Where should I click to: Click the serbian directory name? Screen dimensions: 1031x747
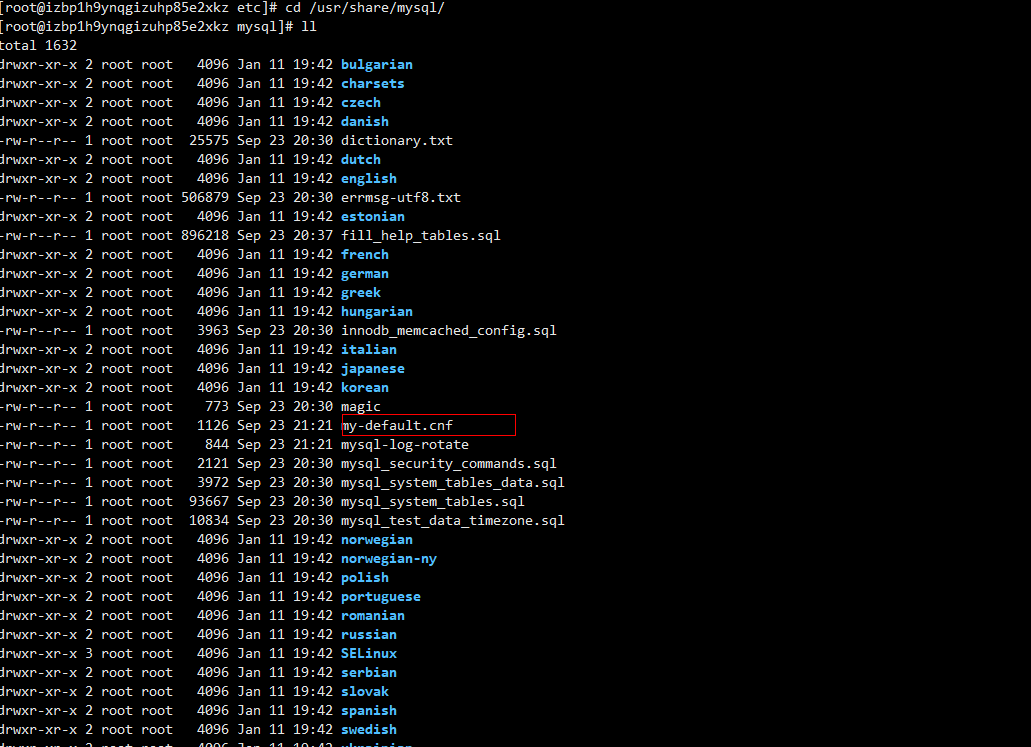[x=369, y=673]
